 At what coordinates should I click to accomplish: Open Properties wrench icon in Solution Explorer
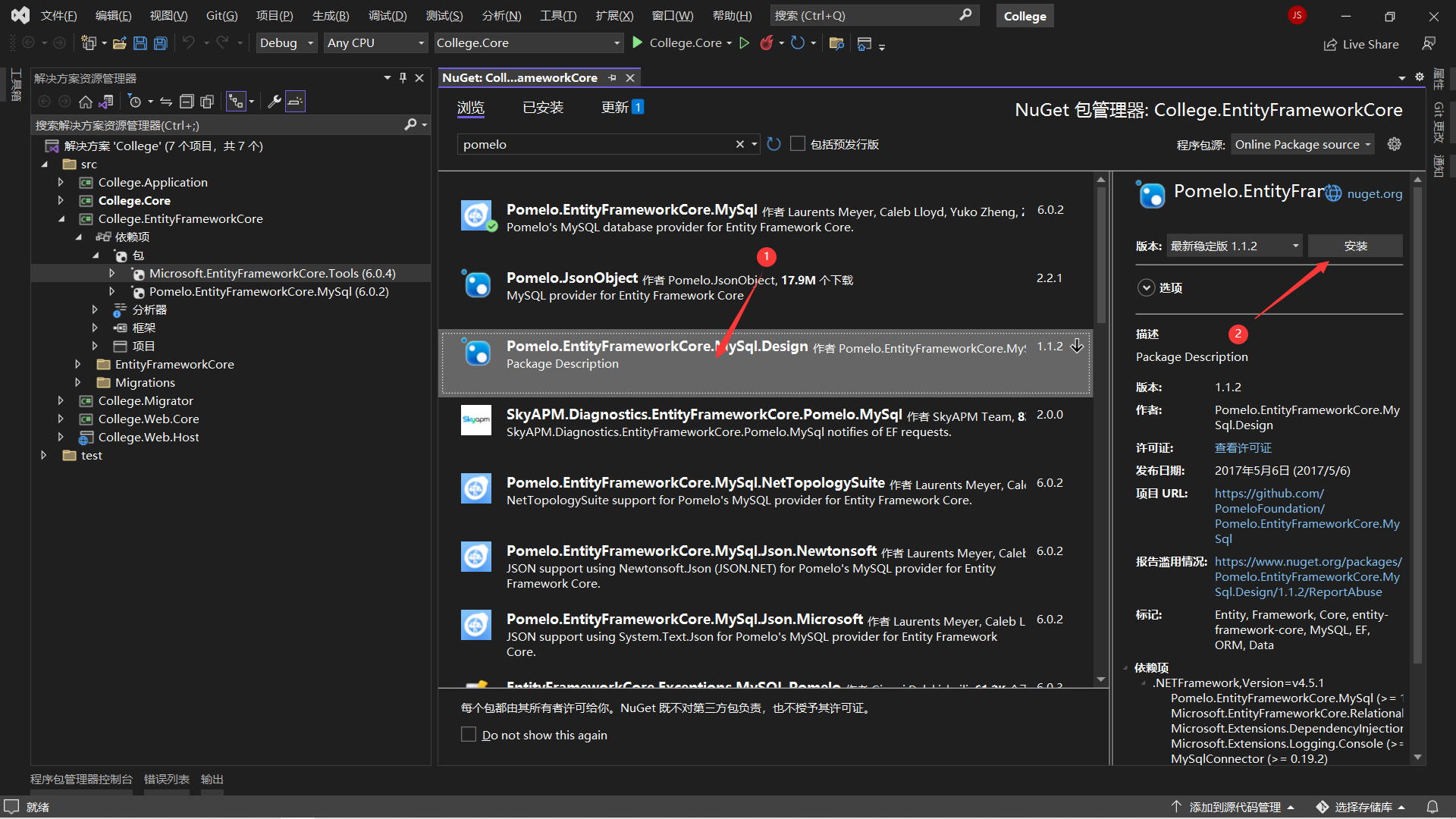(275, 102)
